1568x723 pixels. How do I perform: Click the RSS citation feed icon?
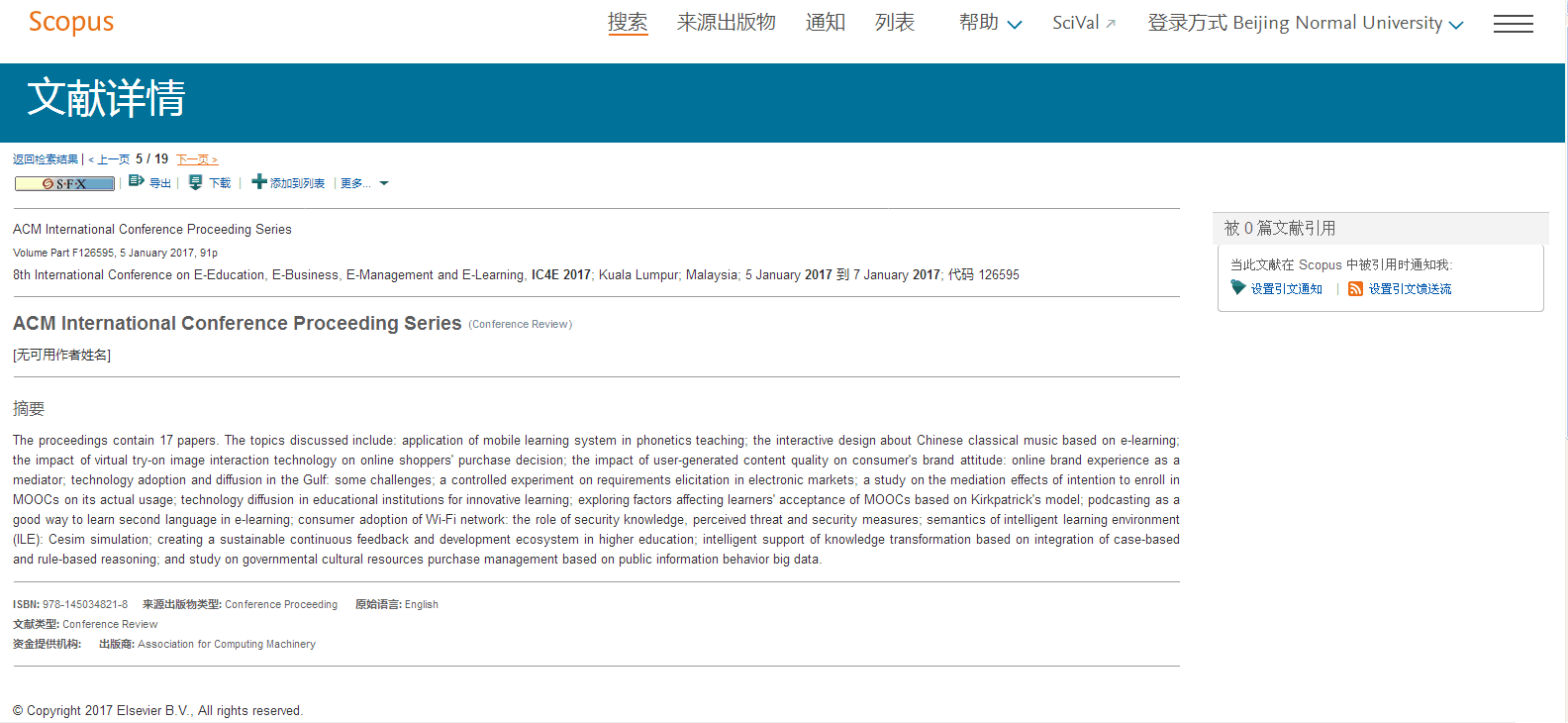1356,288
